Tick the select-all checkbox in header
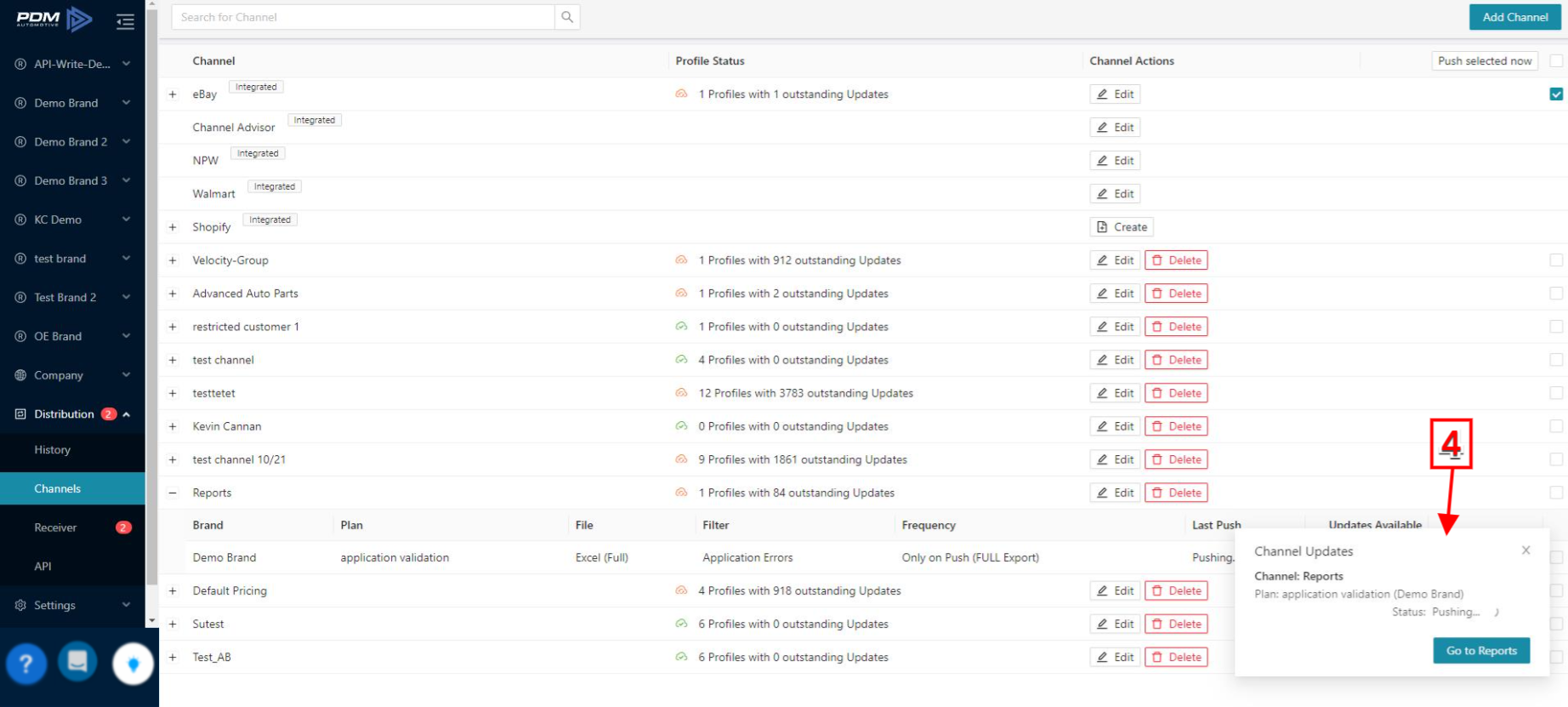Image resolution: width=1568 pixels, height=707 pixels. point(1555,61)
